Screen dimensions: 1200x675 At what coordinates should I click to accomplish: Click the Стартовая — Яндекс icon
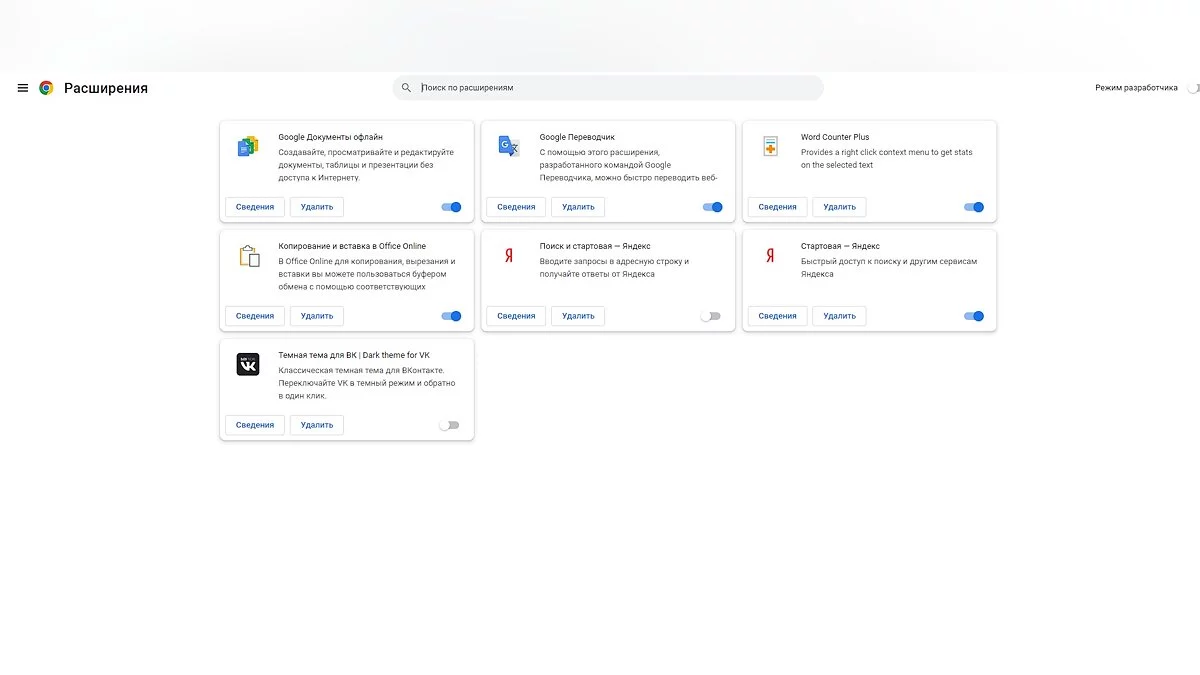pyautogui.click(x=770, y=255)
